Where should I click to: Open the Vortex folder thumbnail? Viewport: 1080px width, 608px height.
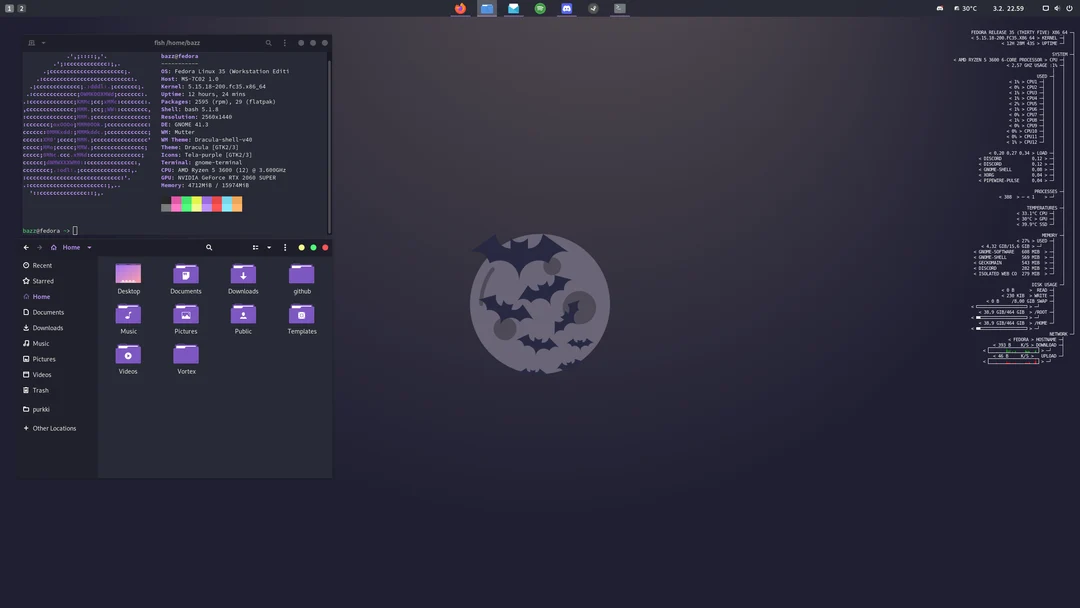tap(185, 354)
